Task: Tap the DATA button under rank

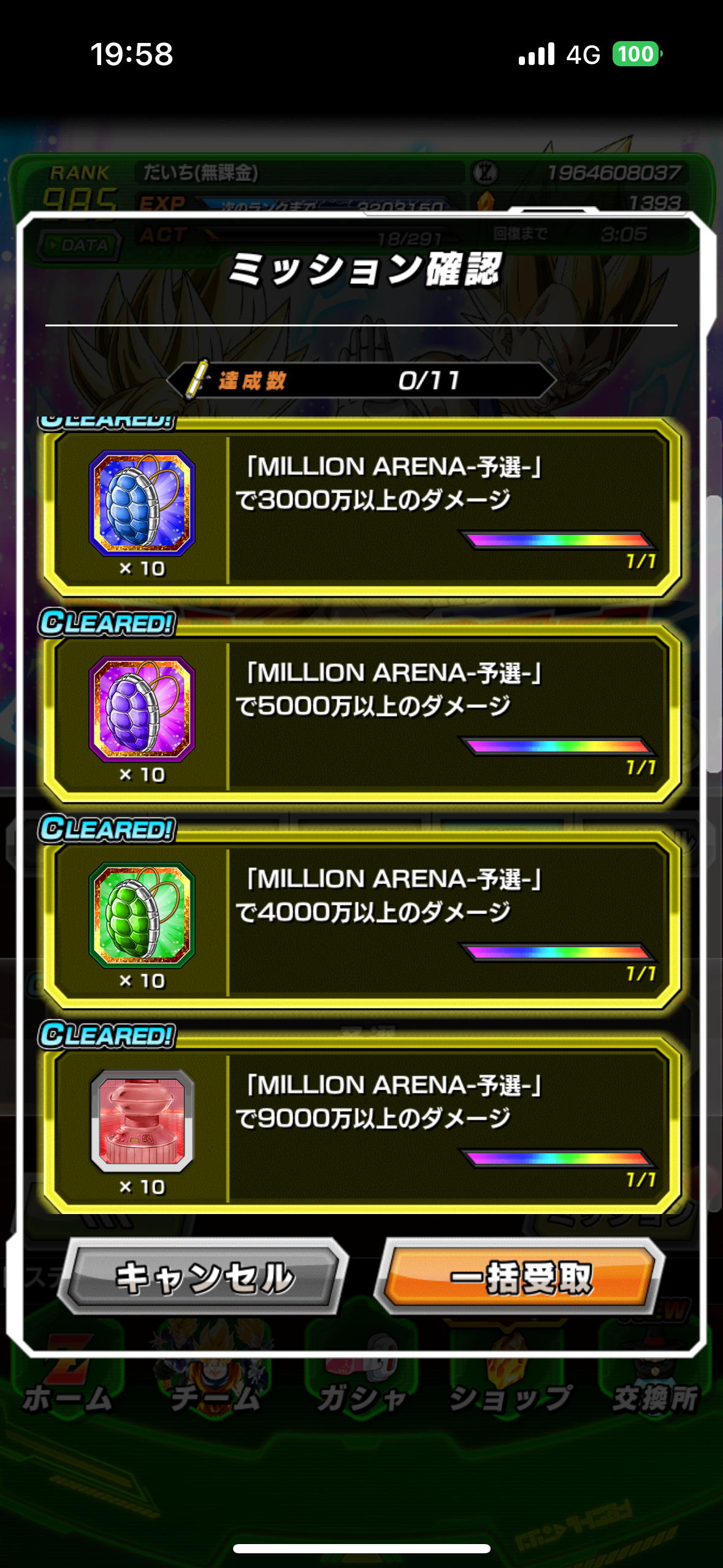Action: tap(78, 245)
